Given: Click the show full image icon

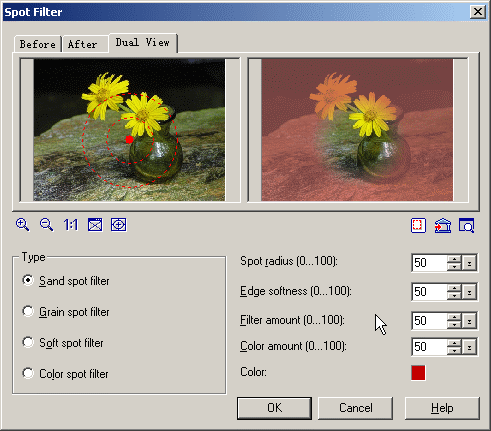Looking at the screenshot, I should 119,225.
